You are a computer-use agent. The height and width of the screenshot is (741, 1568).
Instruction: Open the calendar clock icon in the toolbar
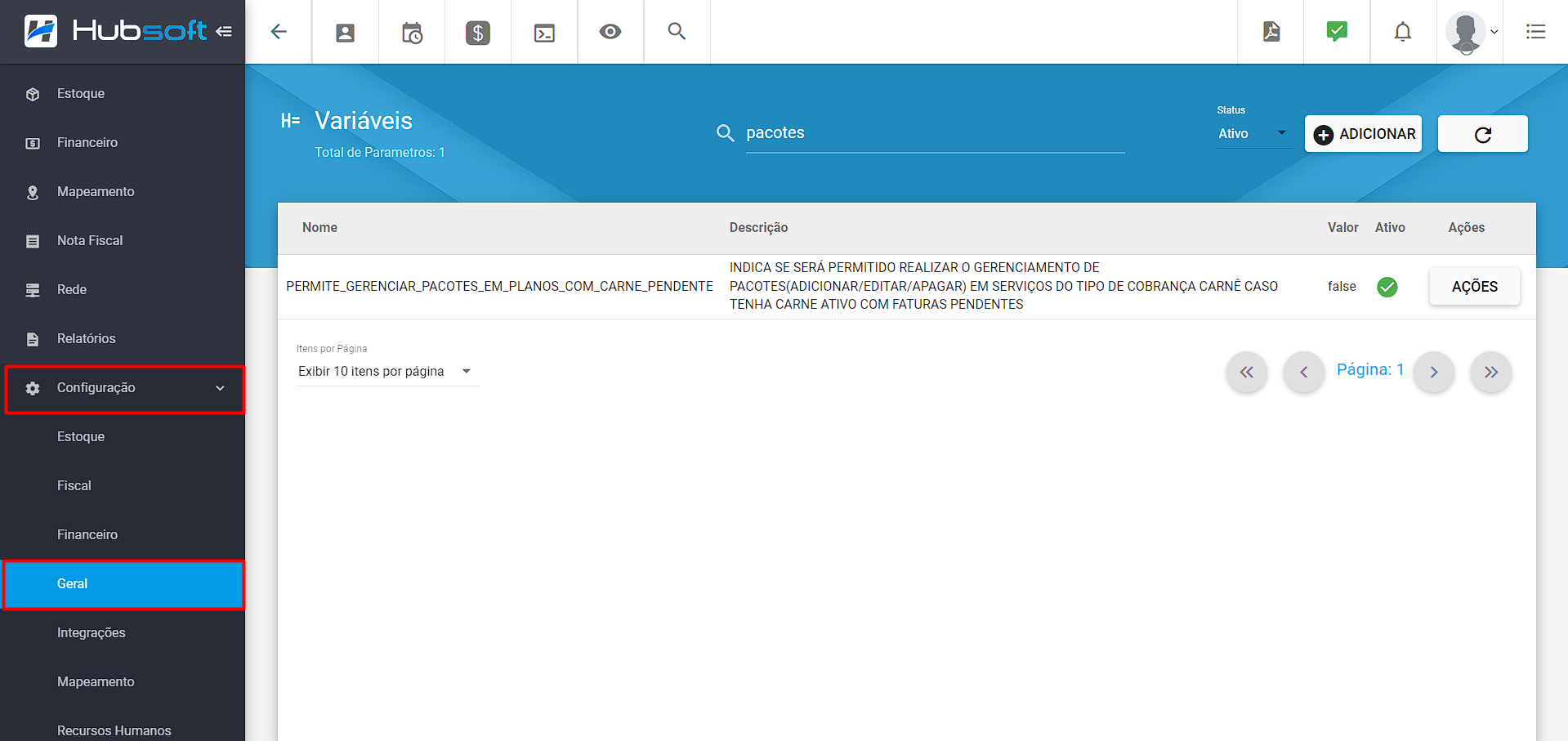pyautogui.click(x=412, y=33)
